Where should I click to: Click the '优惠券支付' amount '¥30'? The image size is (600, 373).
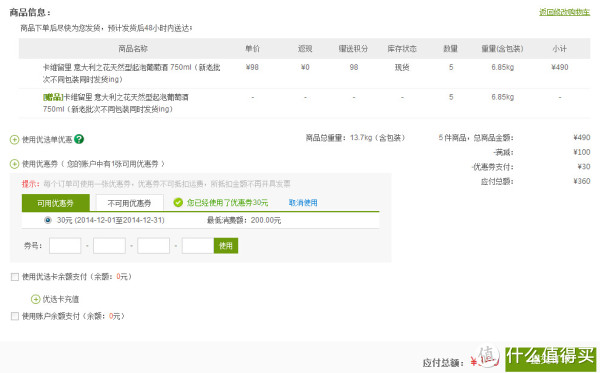click(584, 167)
